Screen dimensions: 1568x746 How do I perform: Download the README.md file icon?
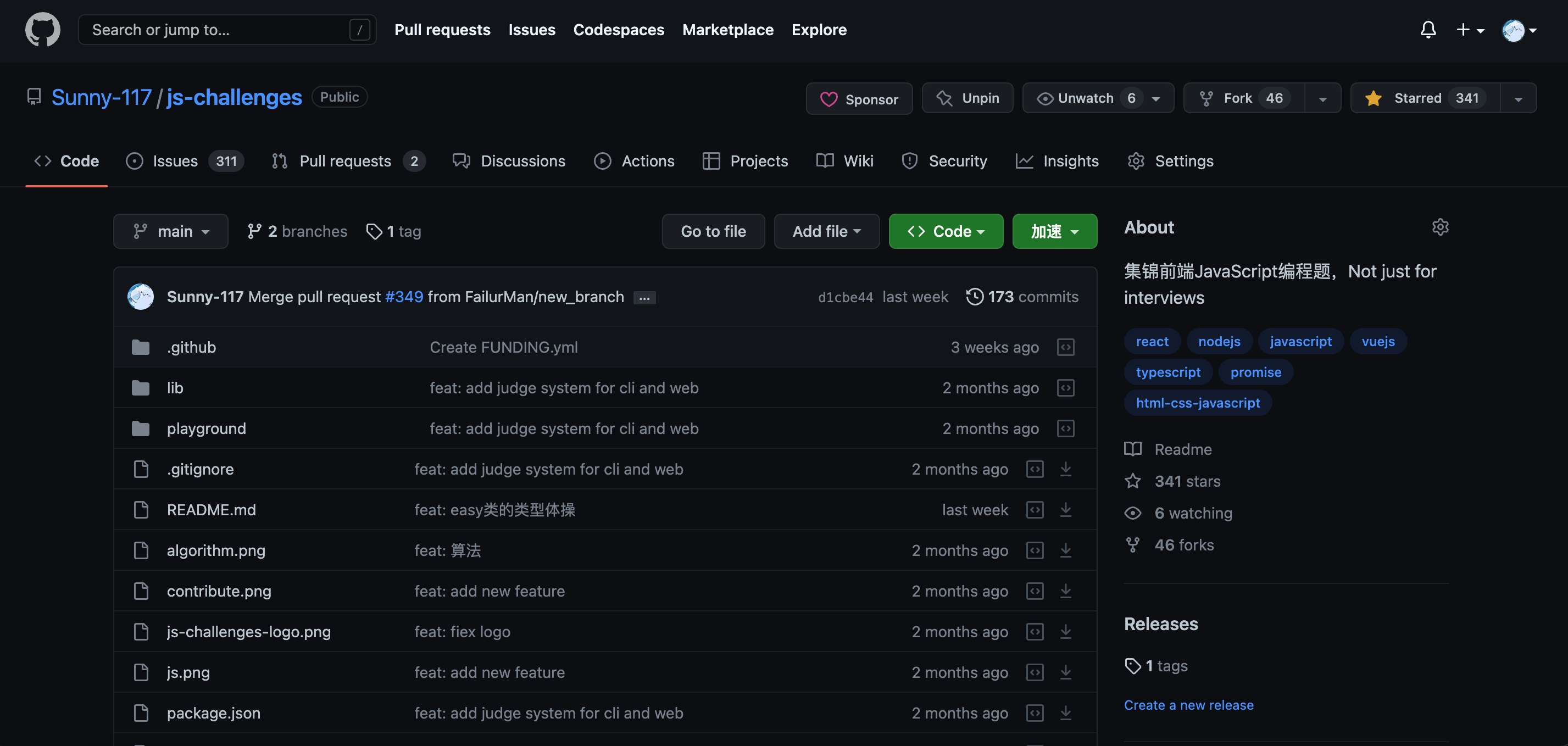(x=1065, y=510)
